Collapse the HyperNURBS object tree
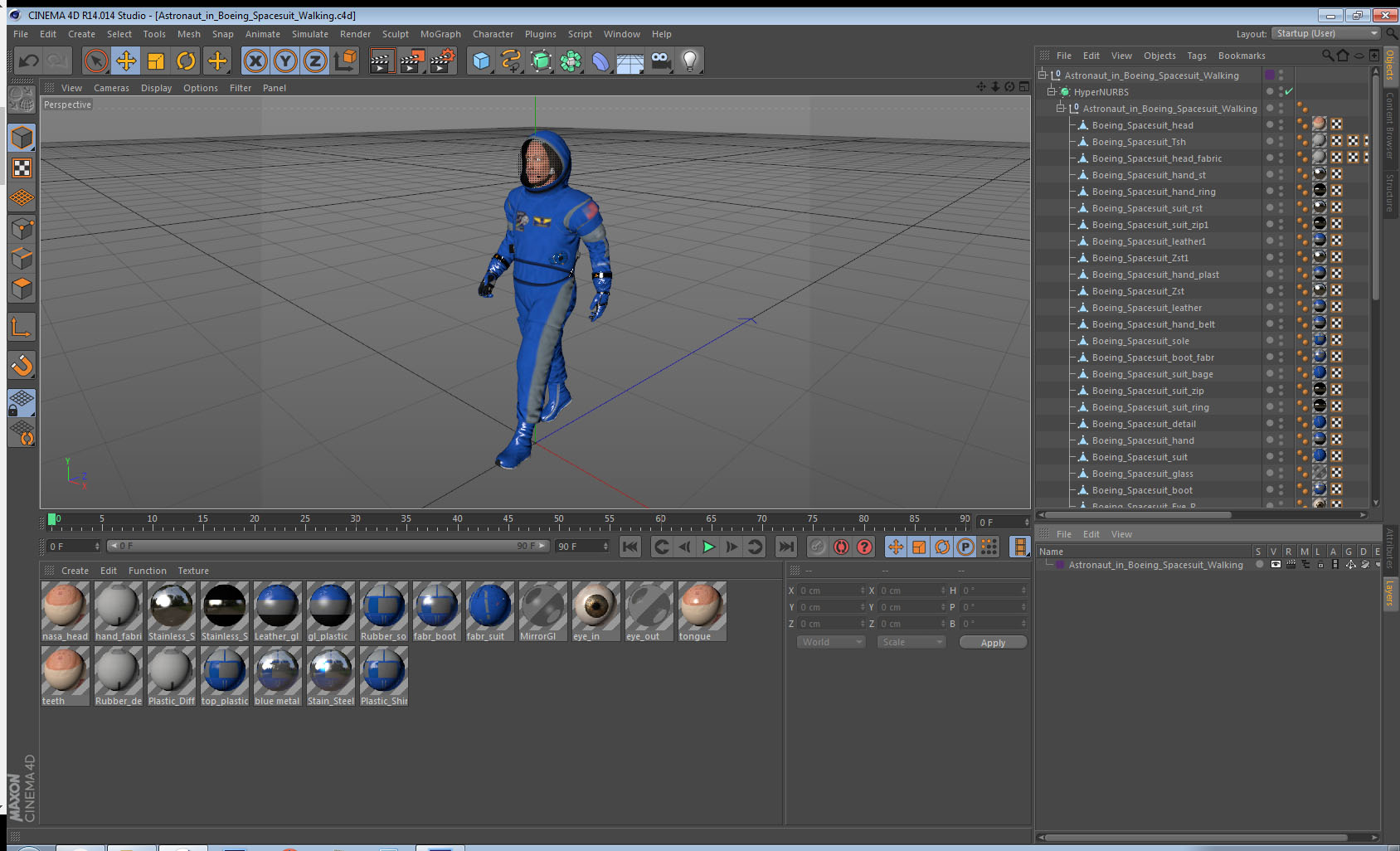Viewport: 1400px width, 851px height. click(1051, 92)
